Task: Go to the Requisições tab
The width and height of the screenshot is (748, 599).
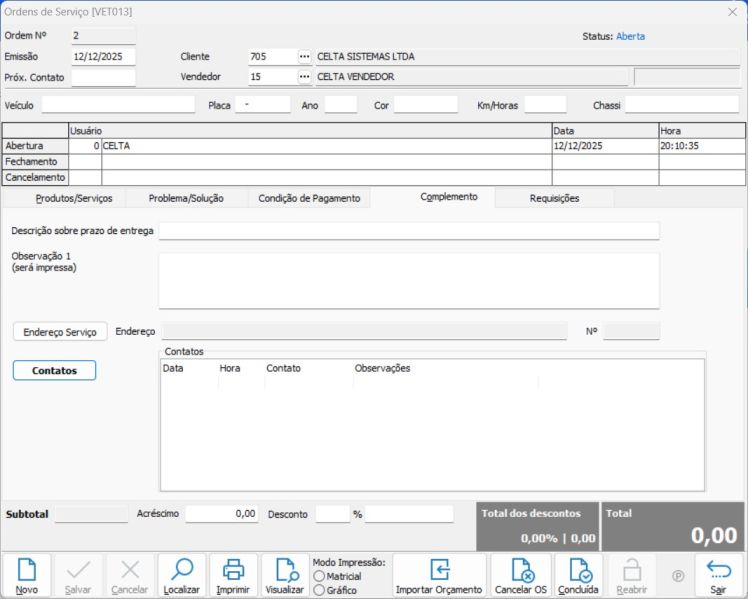Action: 554,198
